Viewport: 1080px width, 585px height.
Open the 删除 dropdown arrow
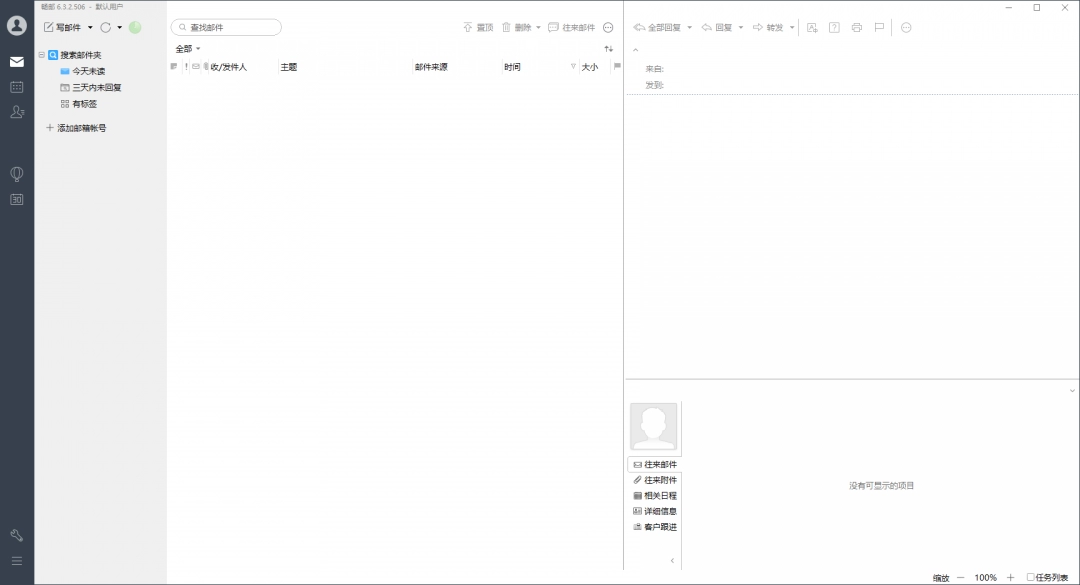pyautogui.click(x=538, y=28)
